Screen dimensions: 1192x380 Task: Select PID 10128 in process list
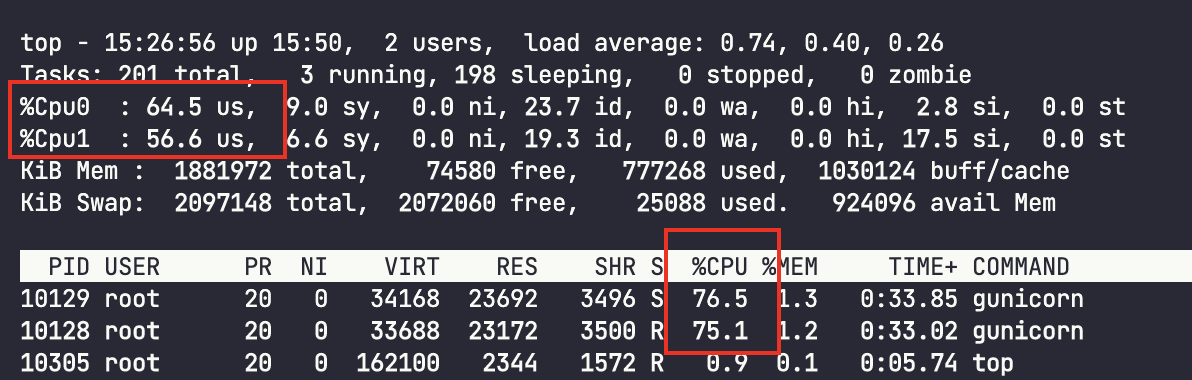(55, 331)
